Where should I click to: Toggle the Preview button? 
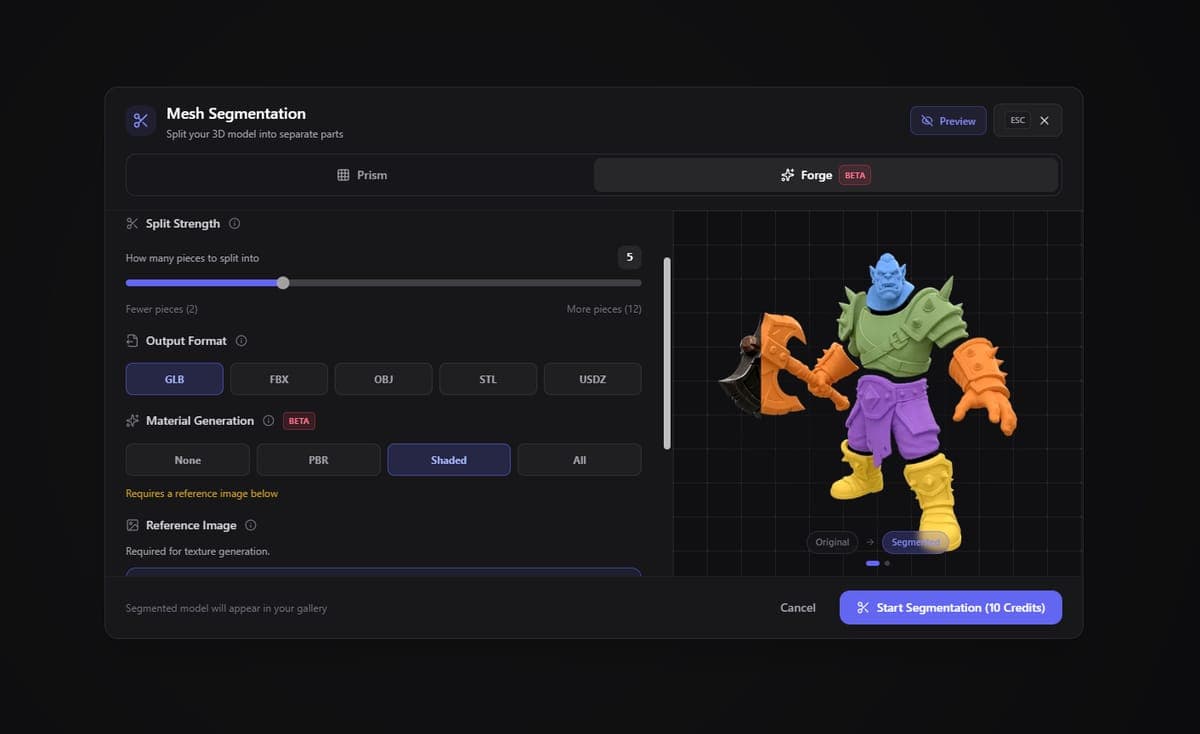[x=948, y=121]
